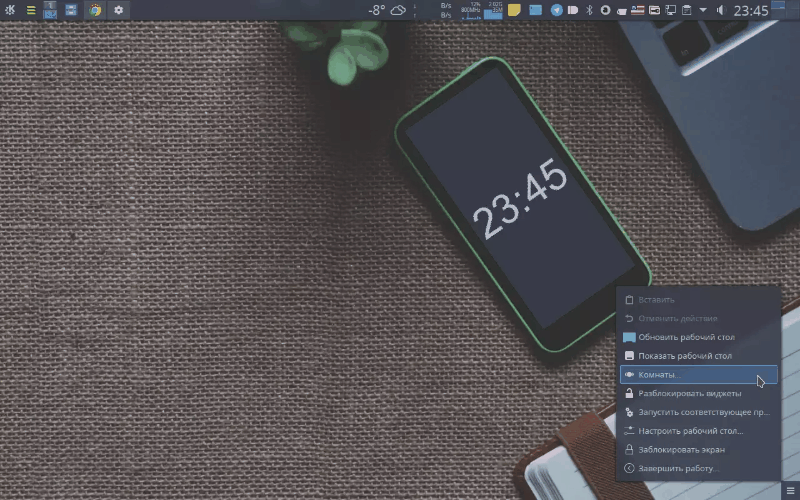The width and height of the screenshot is (800, 500).
Task: Open the Telegram tray icon
Action: (x=557, y=10)
